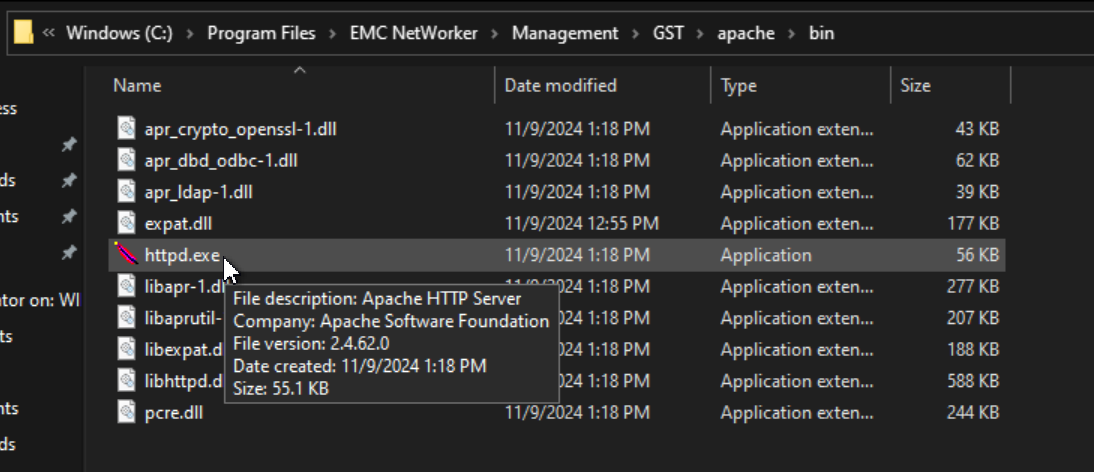The height and width of the screenshot is (472, 1094).
Task: Click the folder icon in address bar
Action: click(25, 33)
